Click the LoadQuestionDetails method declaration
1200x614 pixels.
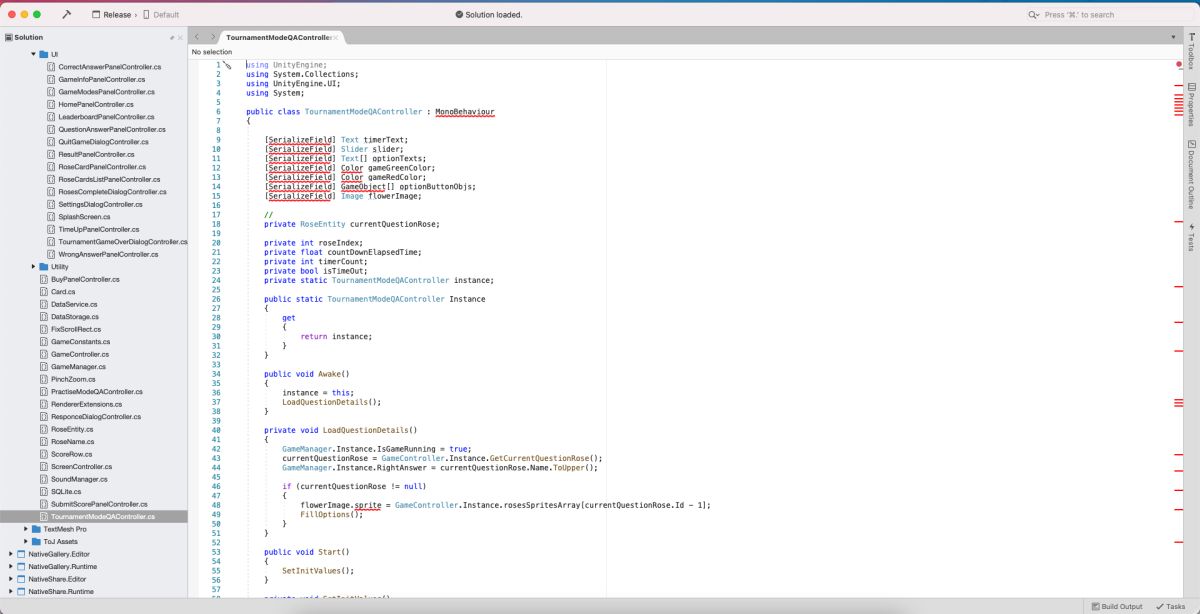pos(370,430)
